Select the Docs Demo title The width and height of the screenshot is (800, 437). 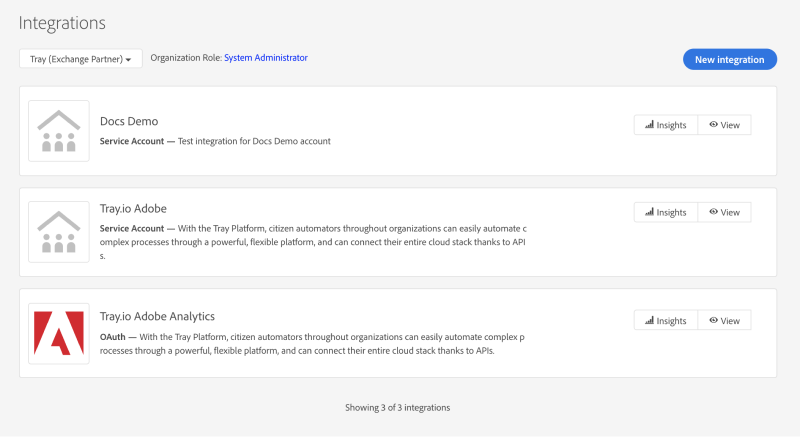point(129,121)
